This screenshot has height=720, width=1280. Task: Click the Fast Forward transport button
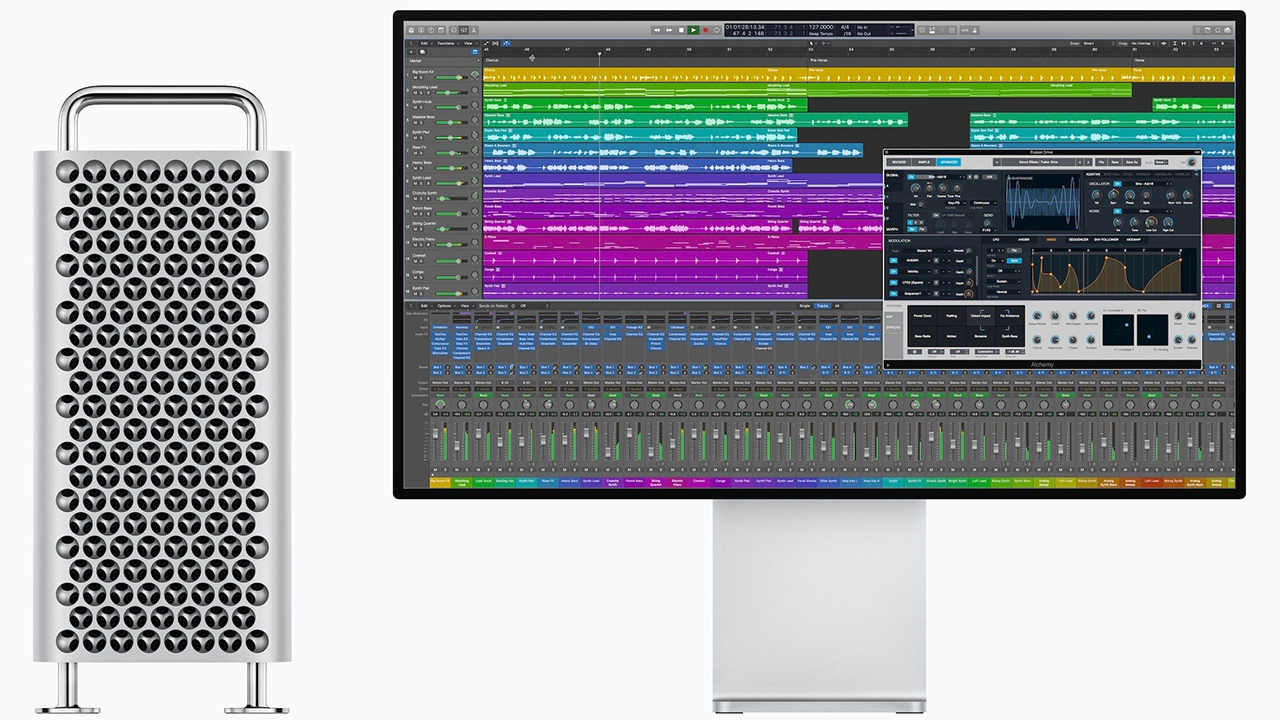point(669,30)
